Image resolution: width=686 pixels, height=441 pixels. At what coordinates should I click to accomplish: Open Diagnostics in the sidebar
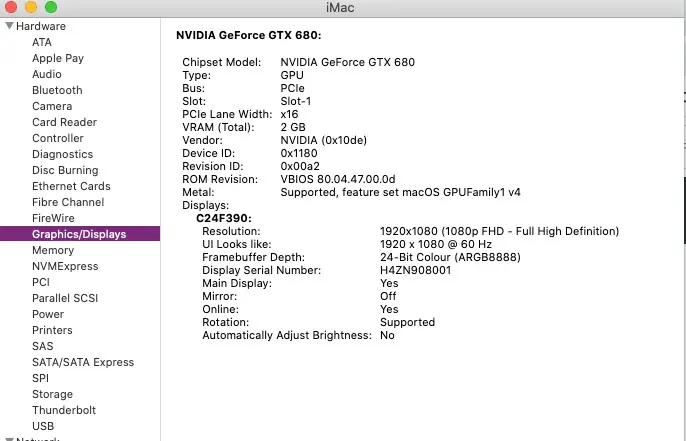point(62,154)
